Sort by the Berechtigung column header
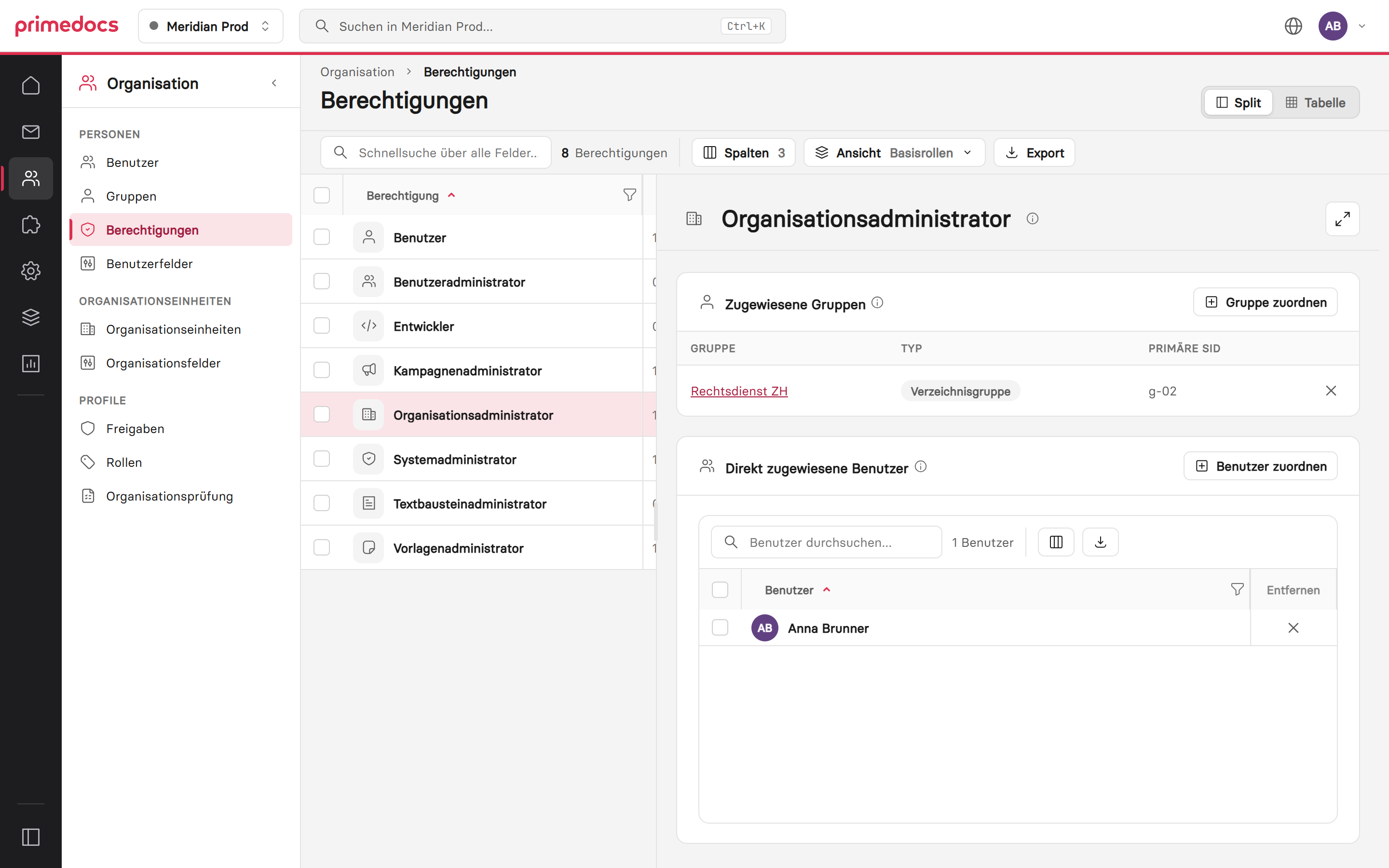Screen dimensions: 1389x868 click(x=402, y=196)
